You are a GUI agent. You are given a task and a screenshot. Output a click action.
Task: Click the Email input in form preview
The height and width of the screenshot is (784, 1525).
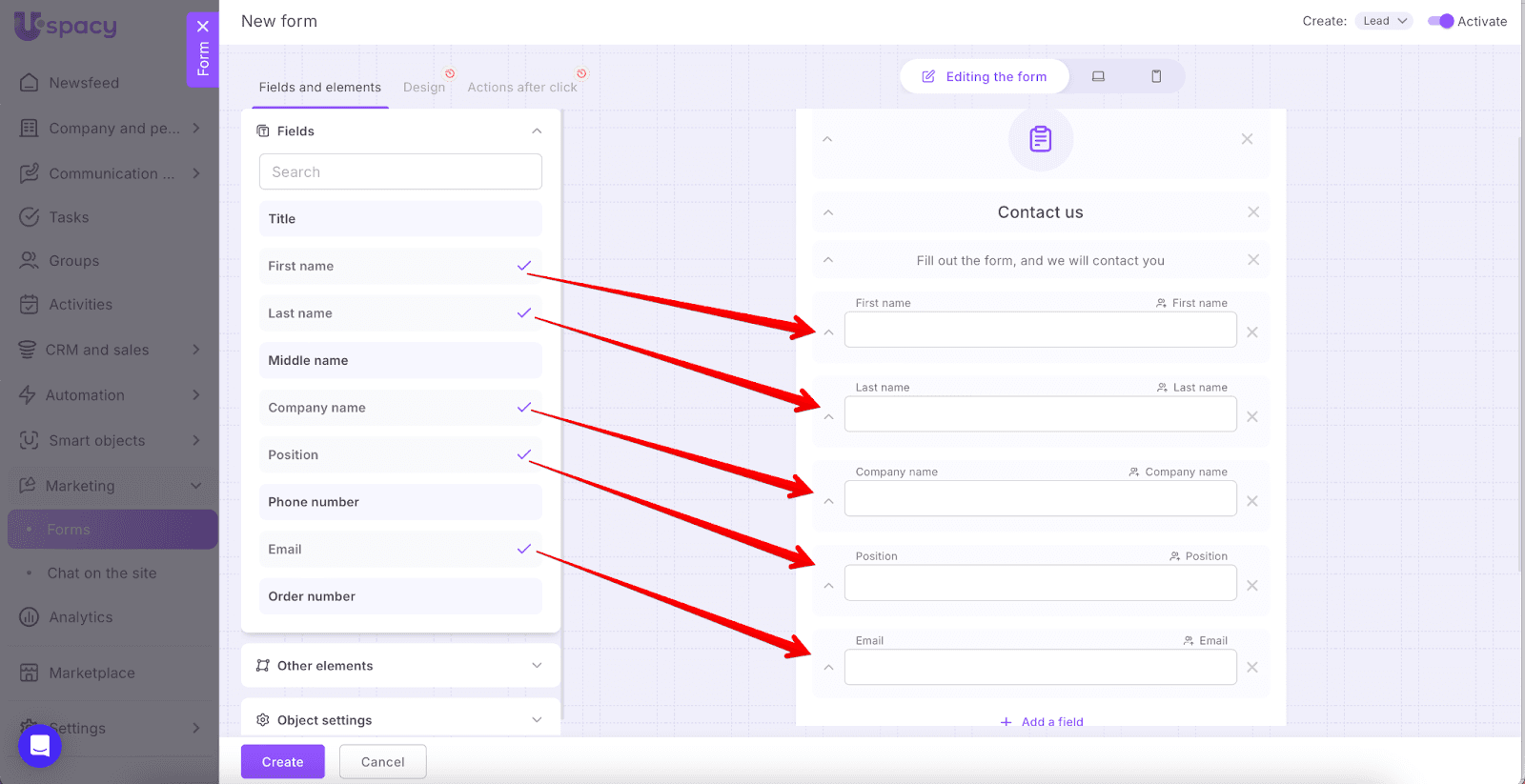pyautogui.click(x=1041, y=667)
